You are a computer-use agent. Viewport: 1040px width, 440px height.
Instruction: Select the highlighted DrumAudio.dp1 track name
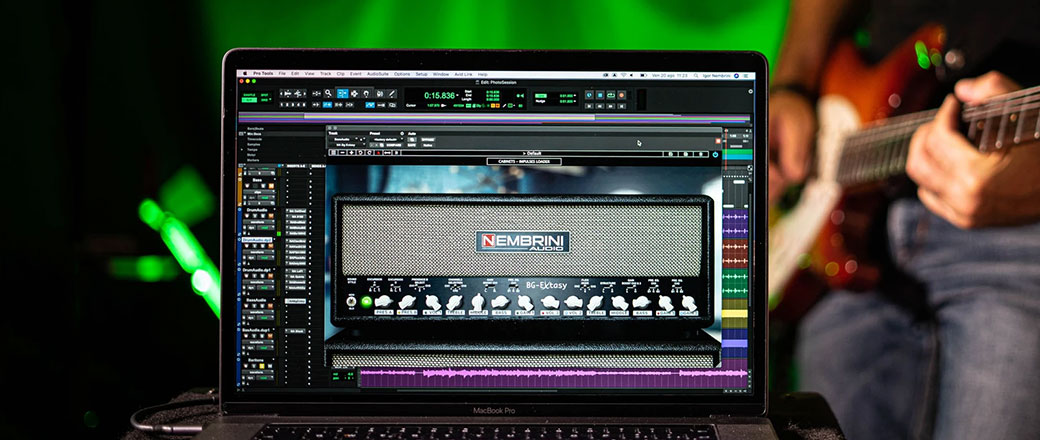pos(257,240)
